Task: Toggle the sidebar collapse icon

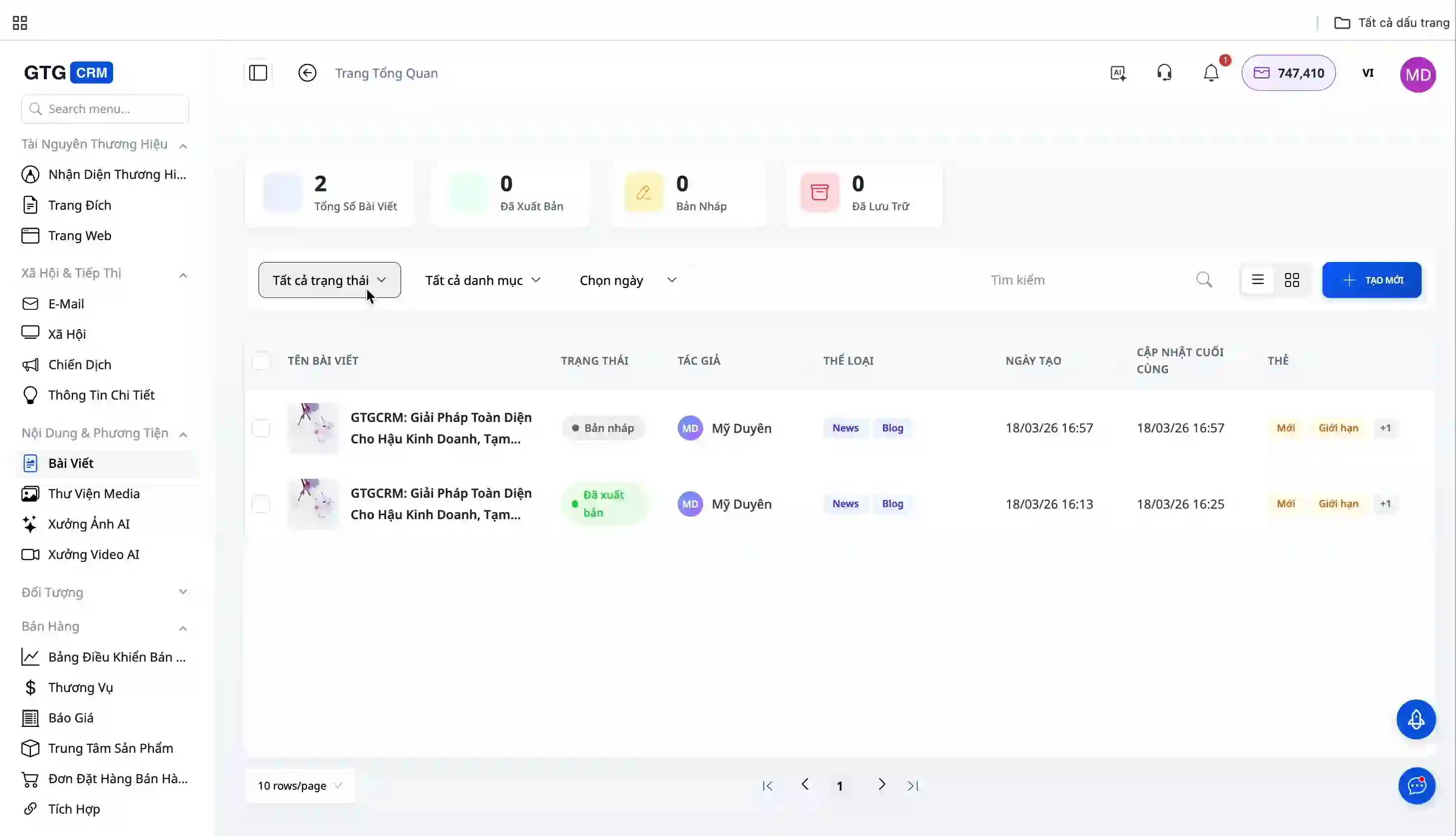Action: coord(258,73)
